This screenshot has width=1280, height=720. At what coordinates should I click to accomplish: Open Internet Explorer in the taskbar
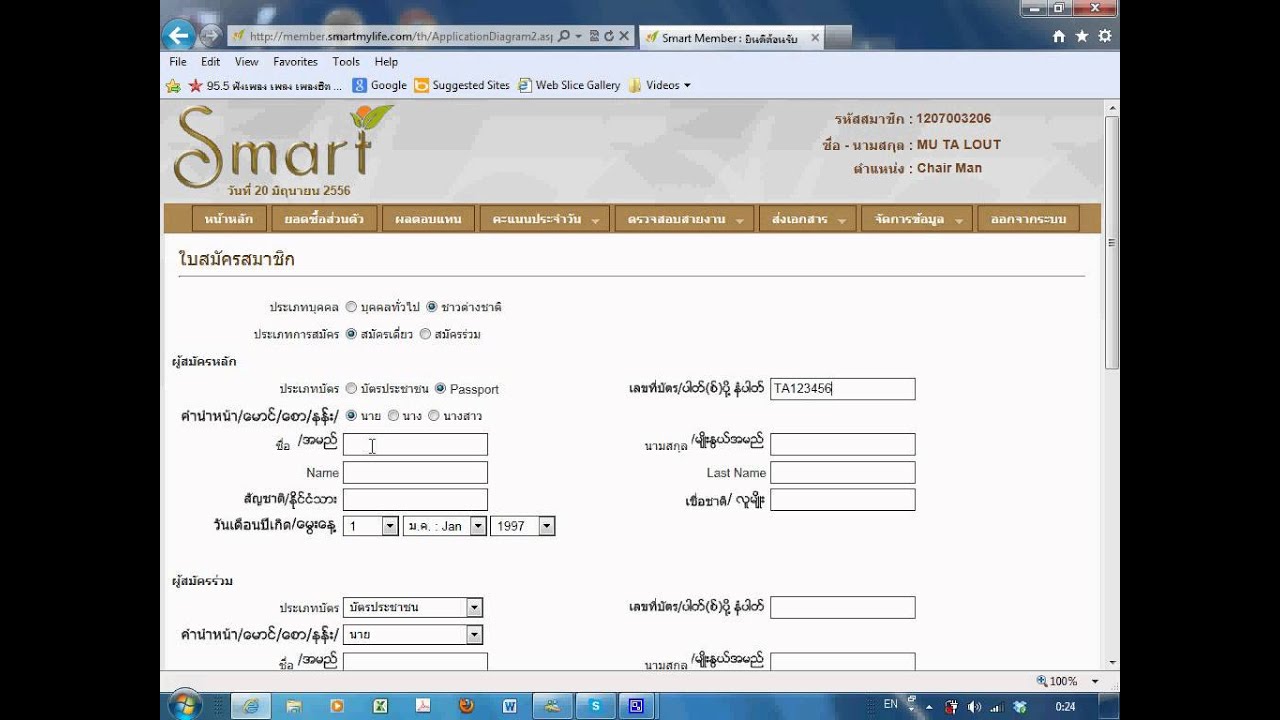(251, 706)
